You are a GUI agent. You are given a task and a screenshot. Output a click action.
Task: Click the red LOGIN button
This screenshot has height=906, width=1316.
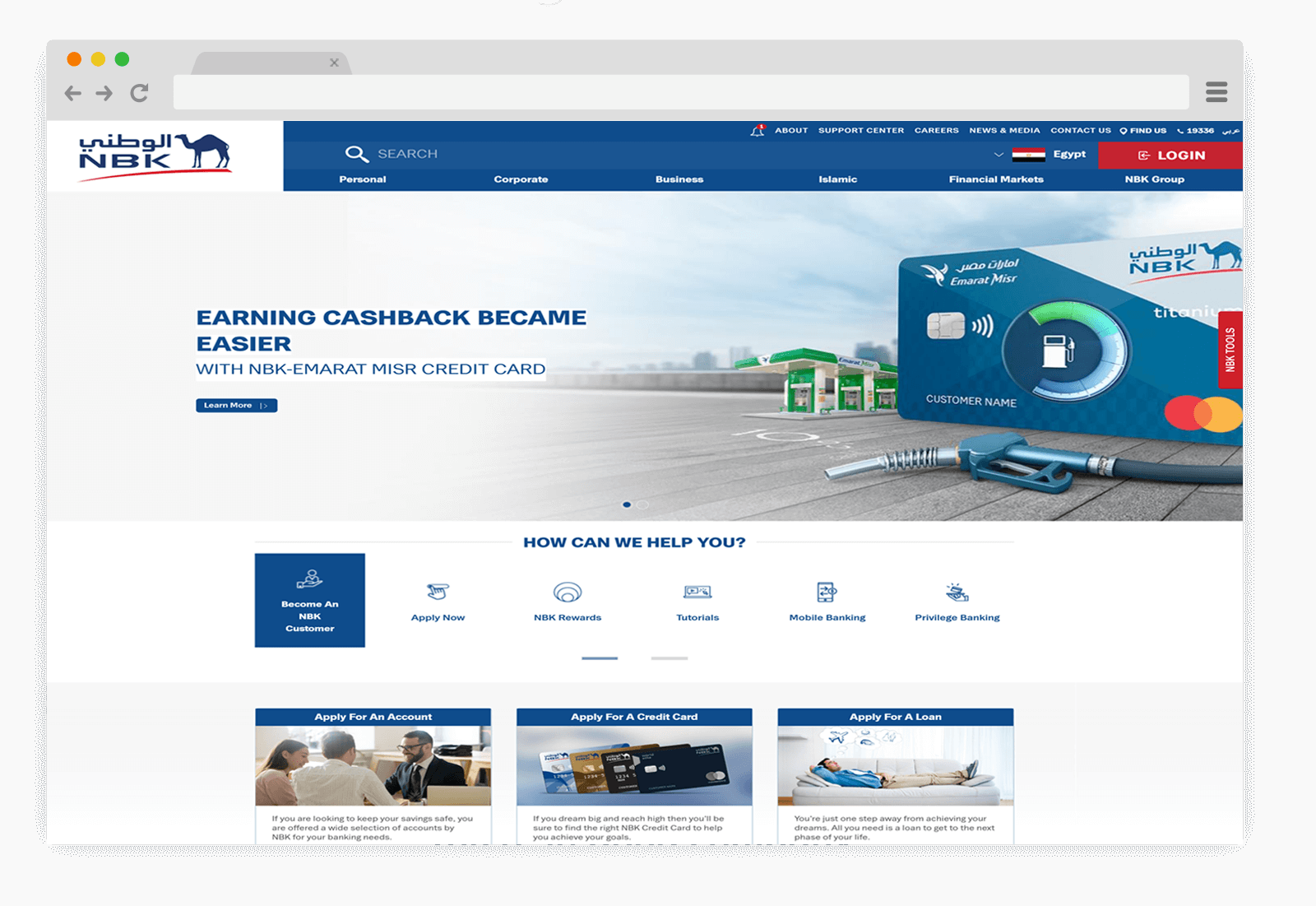pos(1170,155)
